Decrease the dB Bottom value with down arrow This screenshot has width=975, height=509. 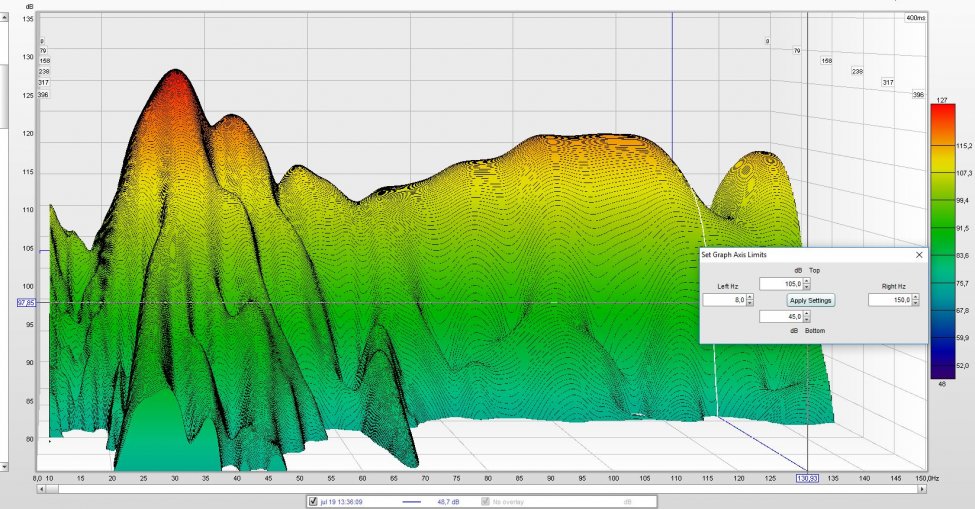[x=807, y=320]
